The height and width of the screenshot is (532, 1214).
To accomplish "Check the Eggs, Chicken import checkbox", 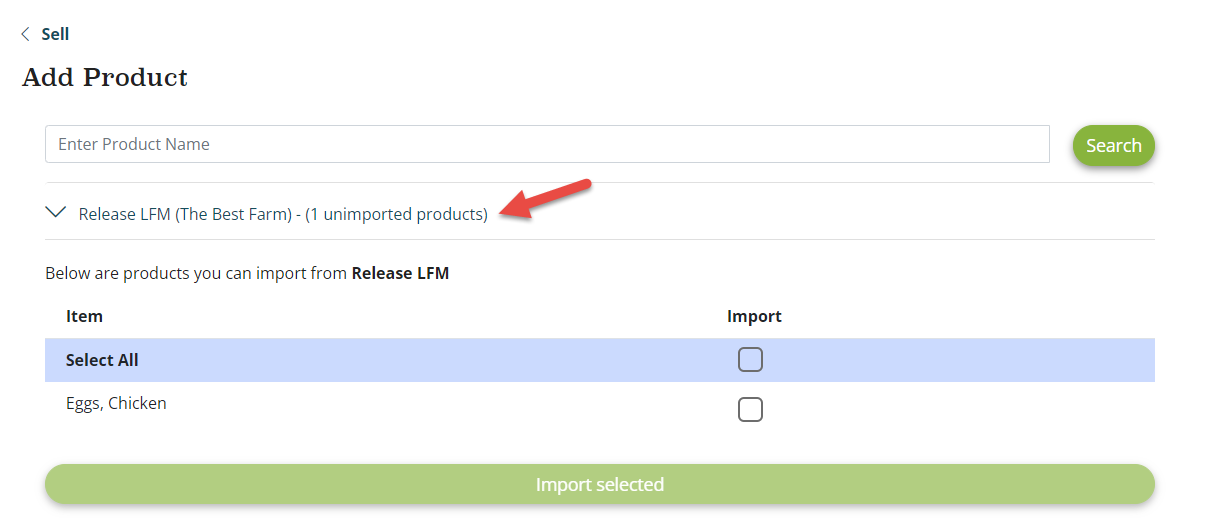I will tap(750, 409).
